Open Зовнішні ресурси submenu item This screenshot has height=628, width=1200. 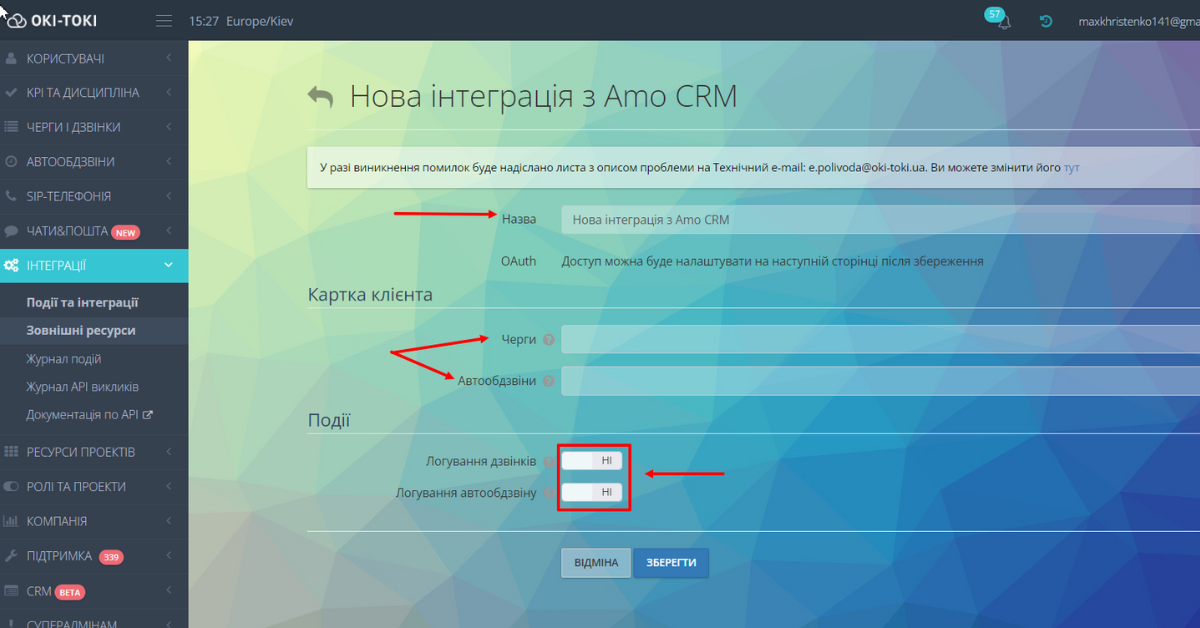81,330
